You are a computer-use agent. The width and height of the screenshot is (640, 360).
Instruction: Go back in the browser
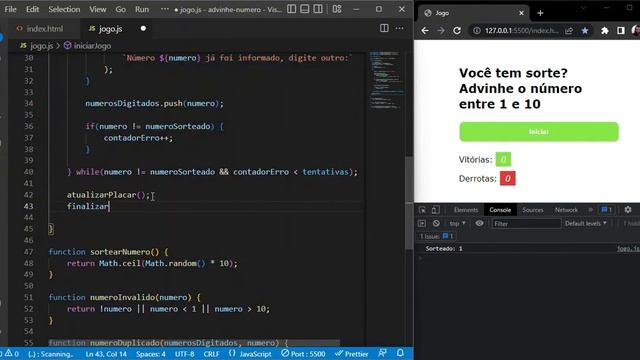[425, 31]
